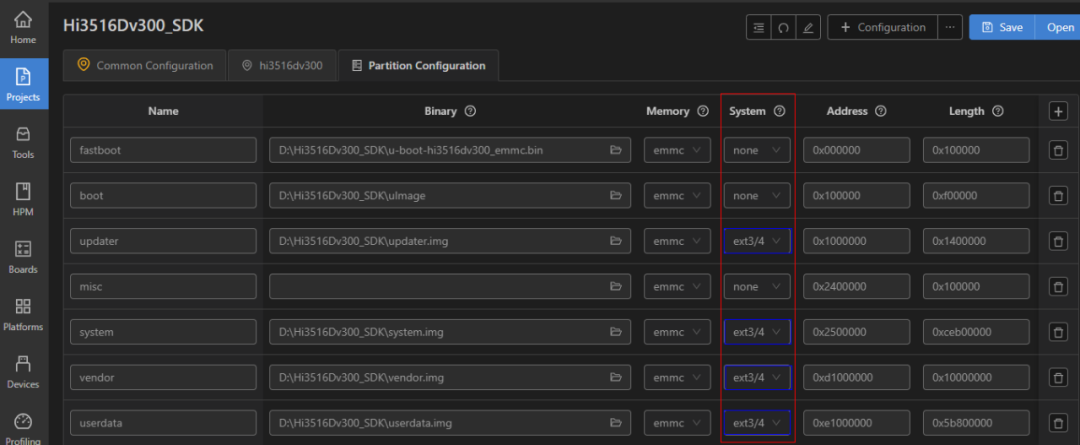This screenshot has height=445, width=1080.
Task: Click the Address field for system partition
Action: tap(856, 332)
